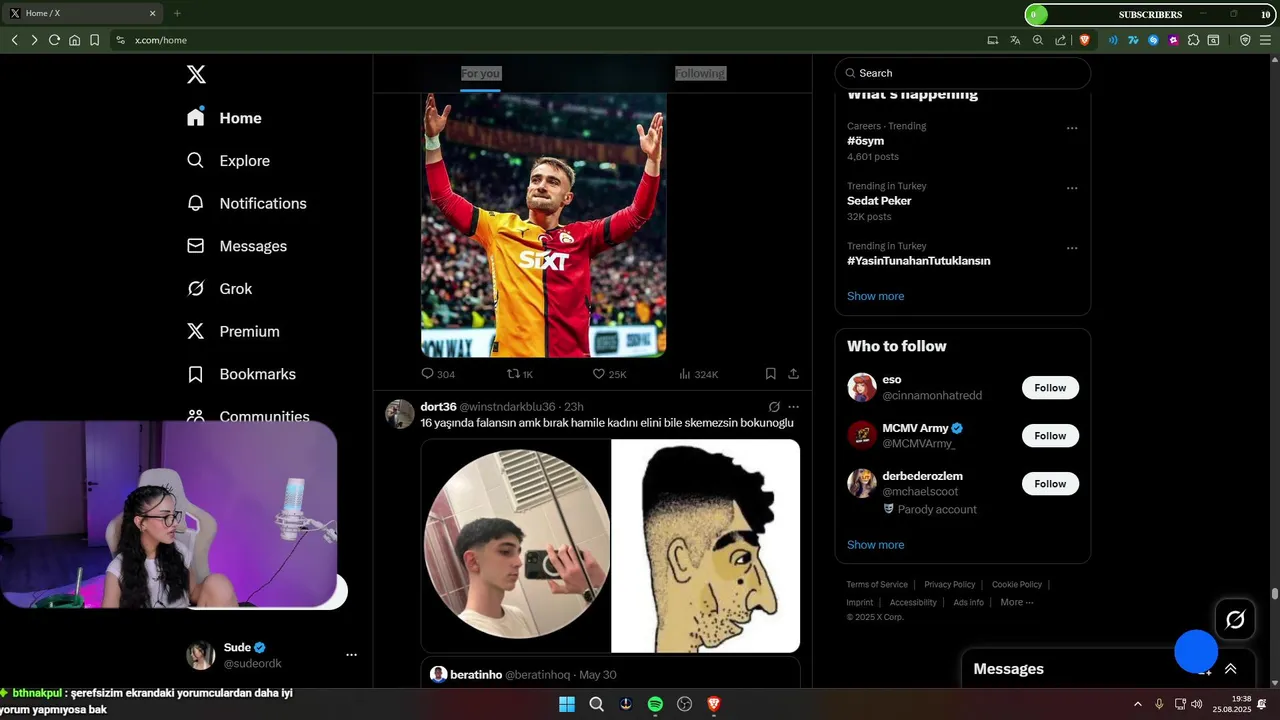Bookmark the Galatasaray player post
Image resolution: width=1280 pixels, height=720 pixels.
click(x=770, y=374)
